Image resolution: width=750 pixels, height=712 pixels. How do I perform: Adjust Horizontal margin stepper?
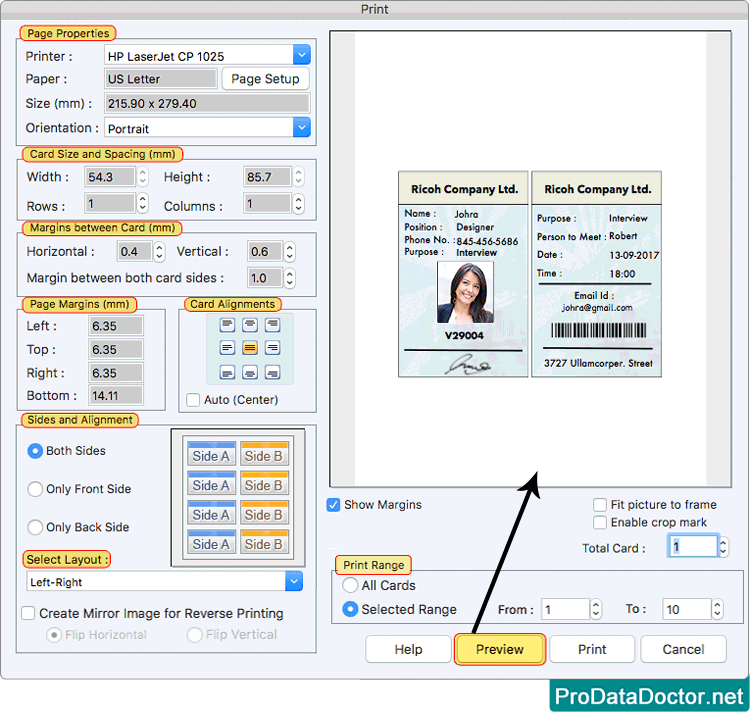pyautogui.click(x=159, y=252)
